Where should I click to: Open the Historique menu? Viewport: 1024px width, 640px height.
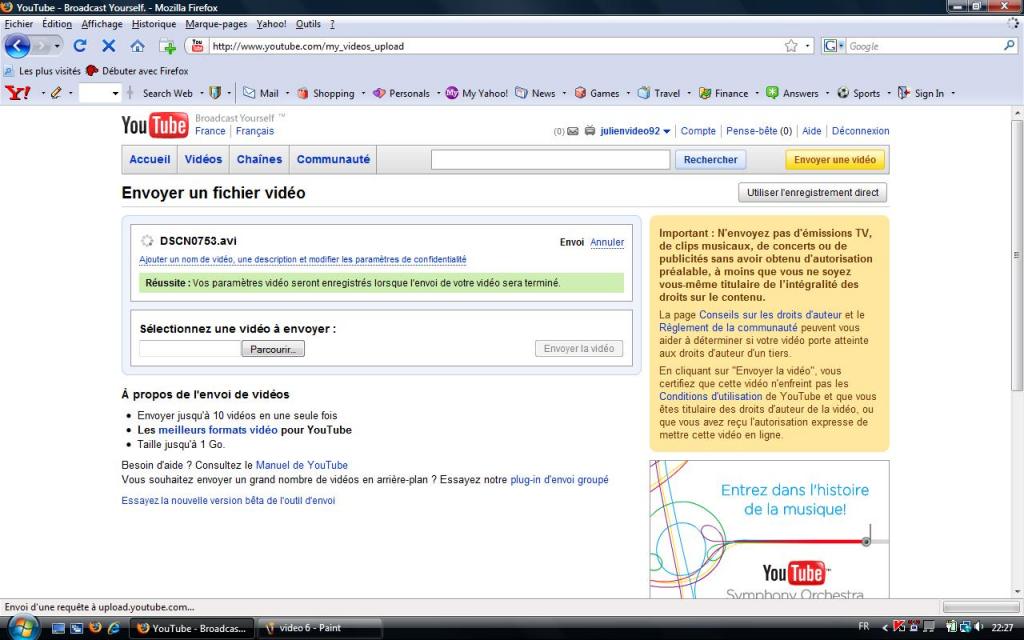click(x=153, y=24)
